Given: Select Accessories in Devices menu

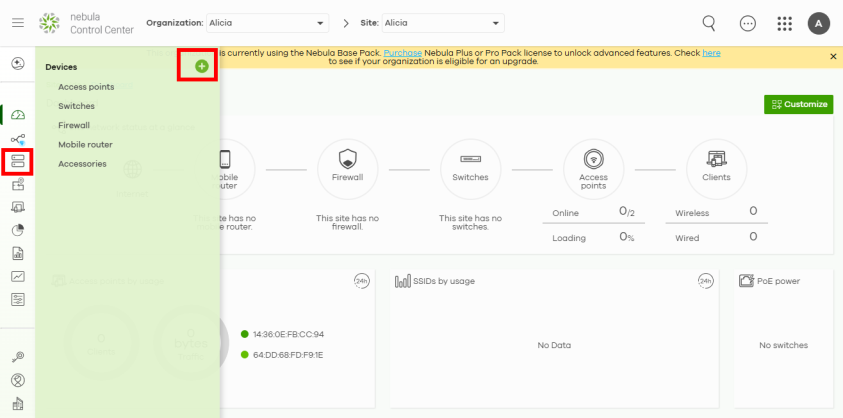Looking at the screenshot, I should click(x=82, y=164).
